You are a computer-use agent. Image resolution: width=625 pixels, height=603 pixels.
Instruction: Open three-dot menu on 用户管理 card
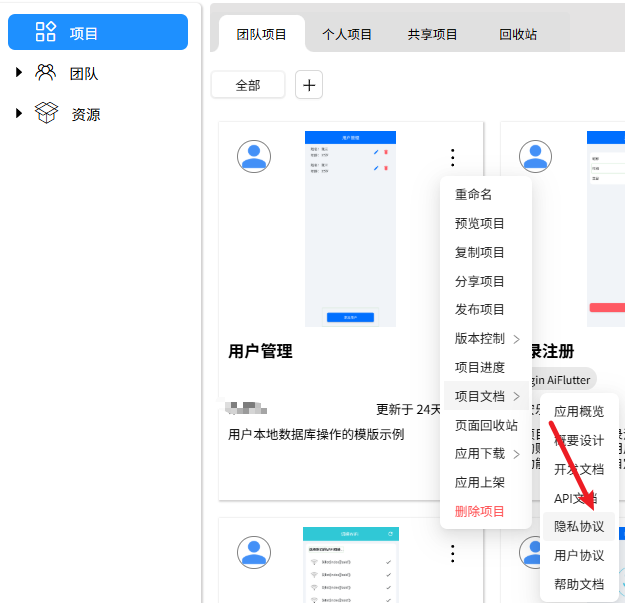point(452,158)
